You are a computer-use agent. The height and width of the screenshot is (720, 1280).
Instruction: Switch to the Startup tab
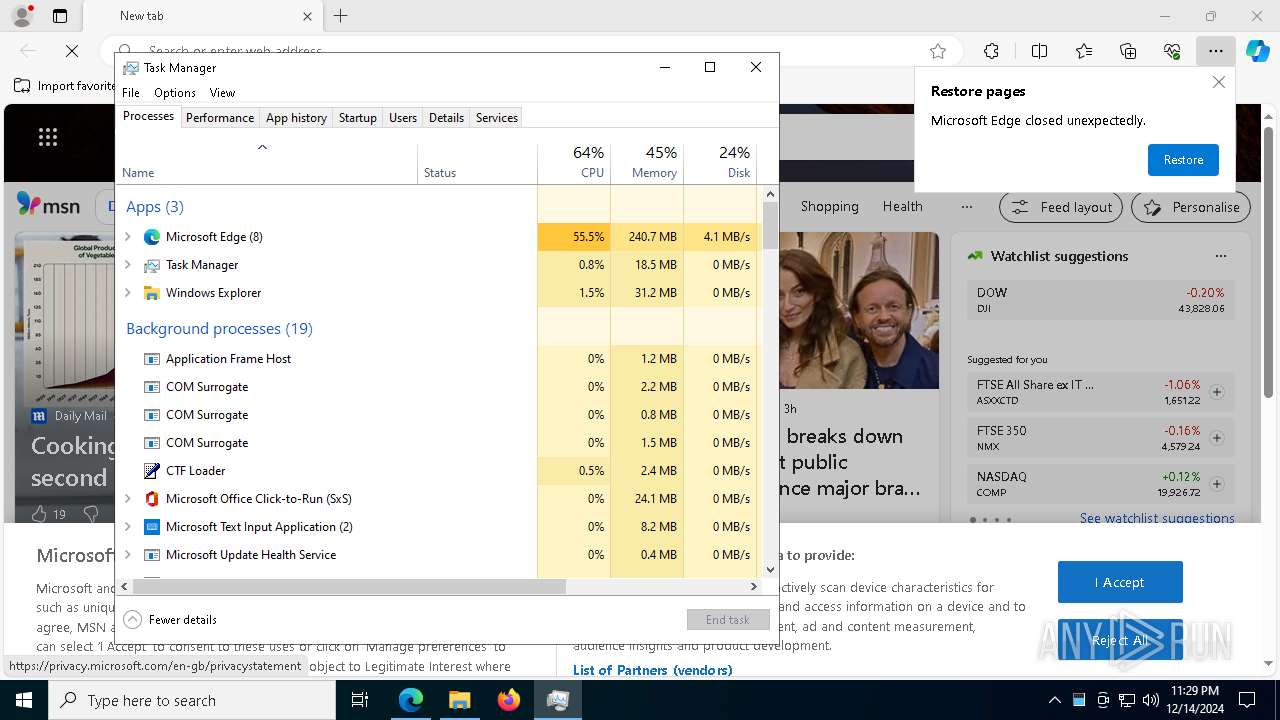click(x=357, y=118)
